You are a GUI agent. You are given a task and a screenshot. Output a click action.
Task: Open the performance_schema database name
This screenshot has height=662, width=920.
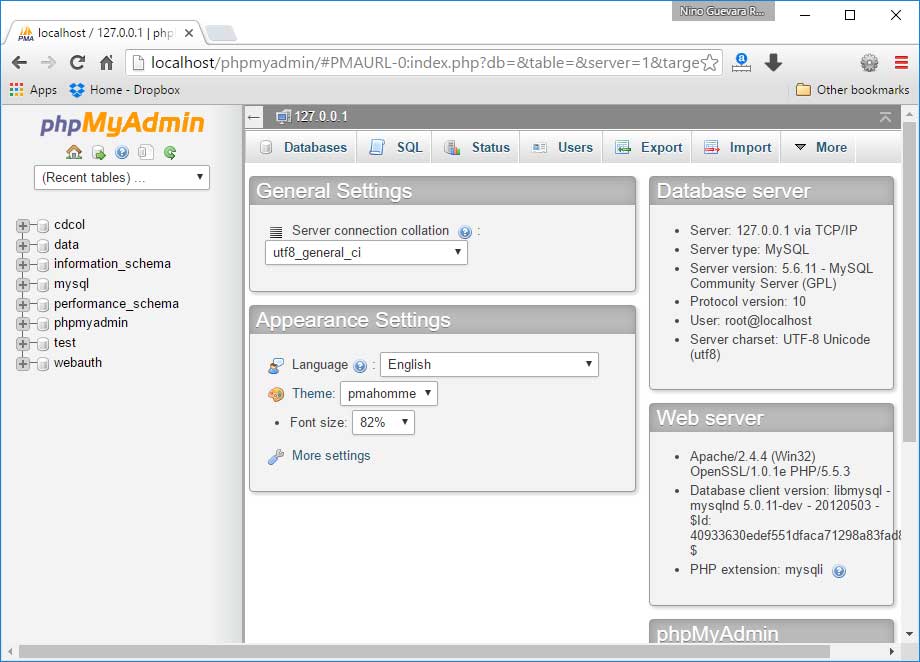(116, 304)
